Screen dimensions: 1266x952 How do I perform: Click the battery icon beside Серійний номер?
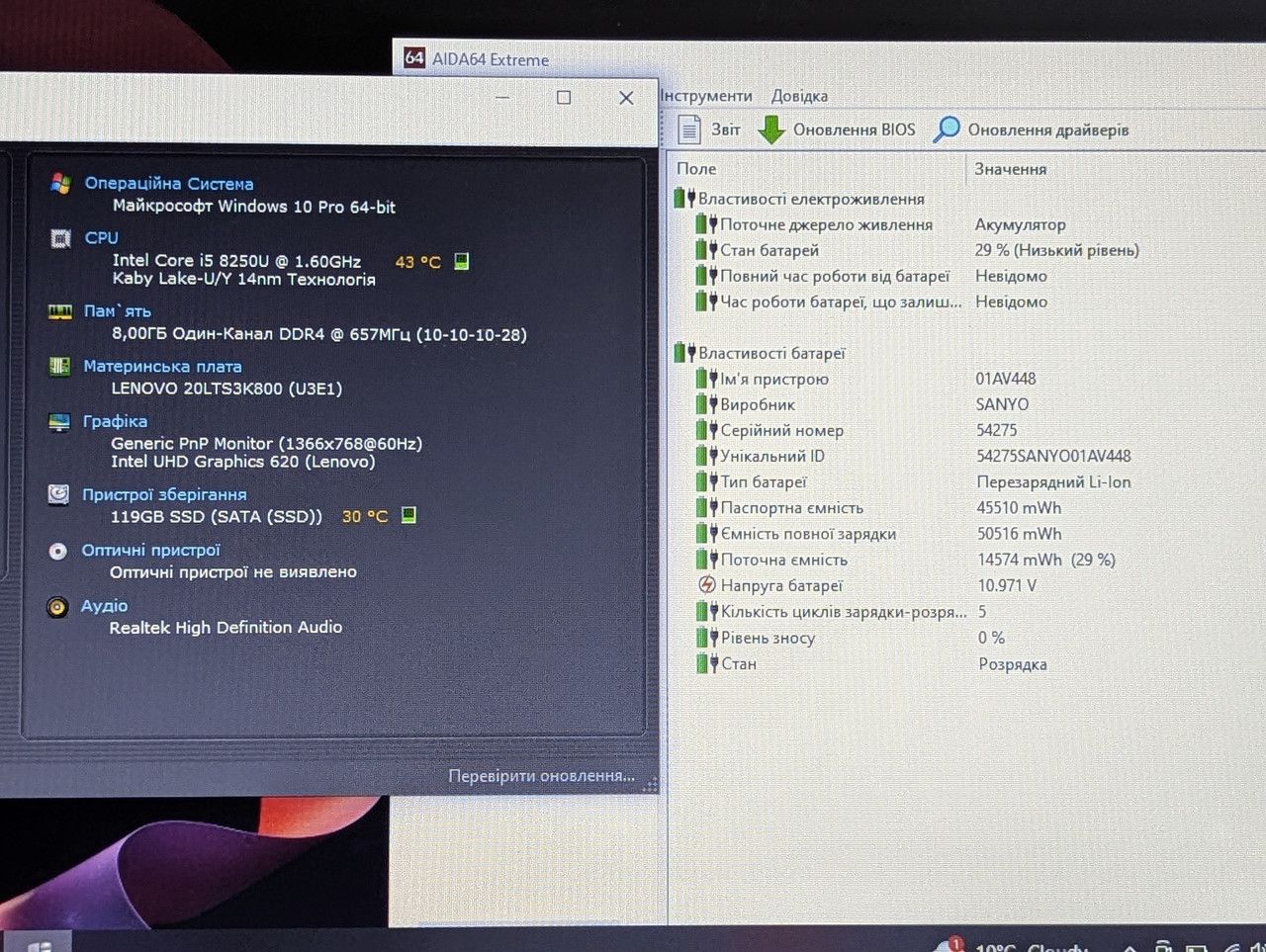(706, 430)
